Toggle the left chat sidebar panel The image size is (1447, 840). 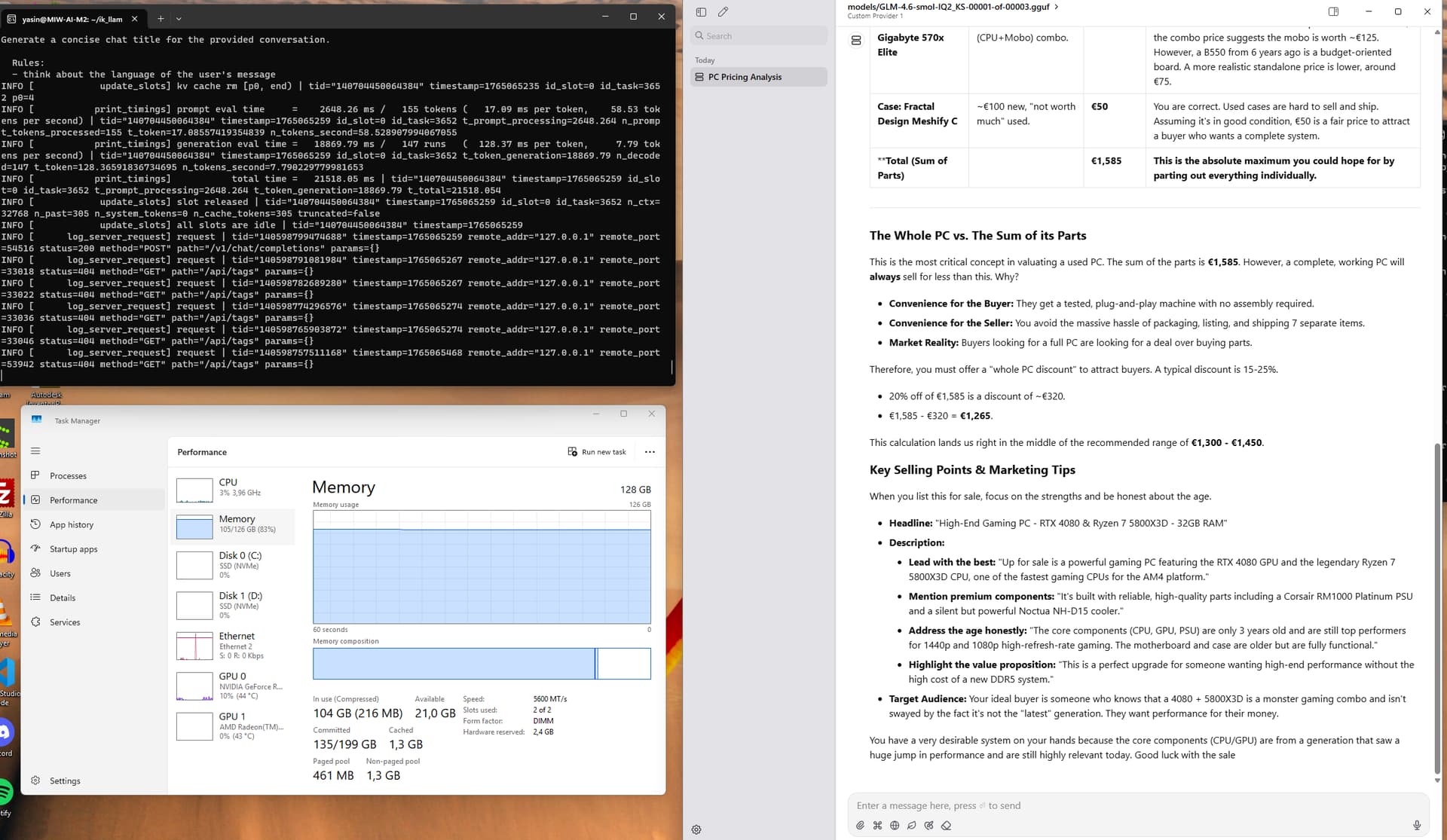click(701, 12)
